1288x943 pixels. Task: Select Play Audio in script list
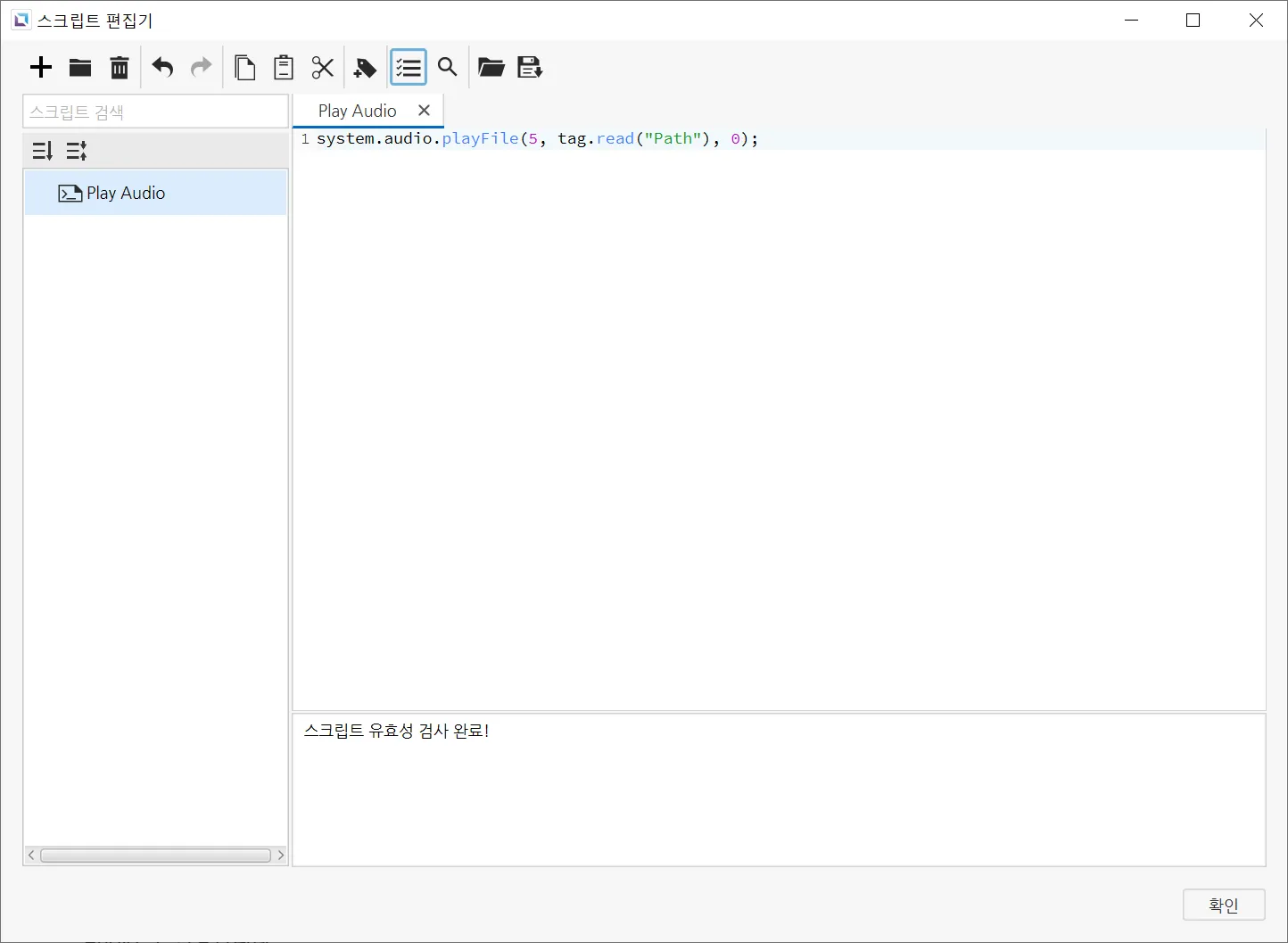click(126, 194)
